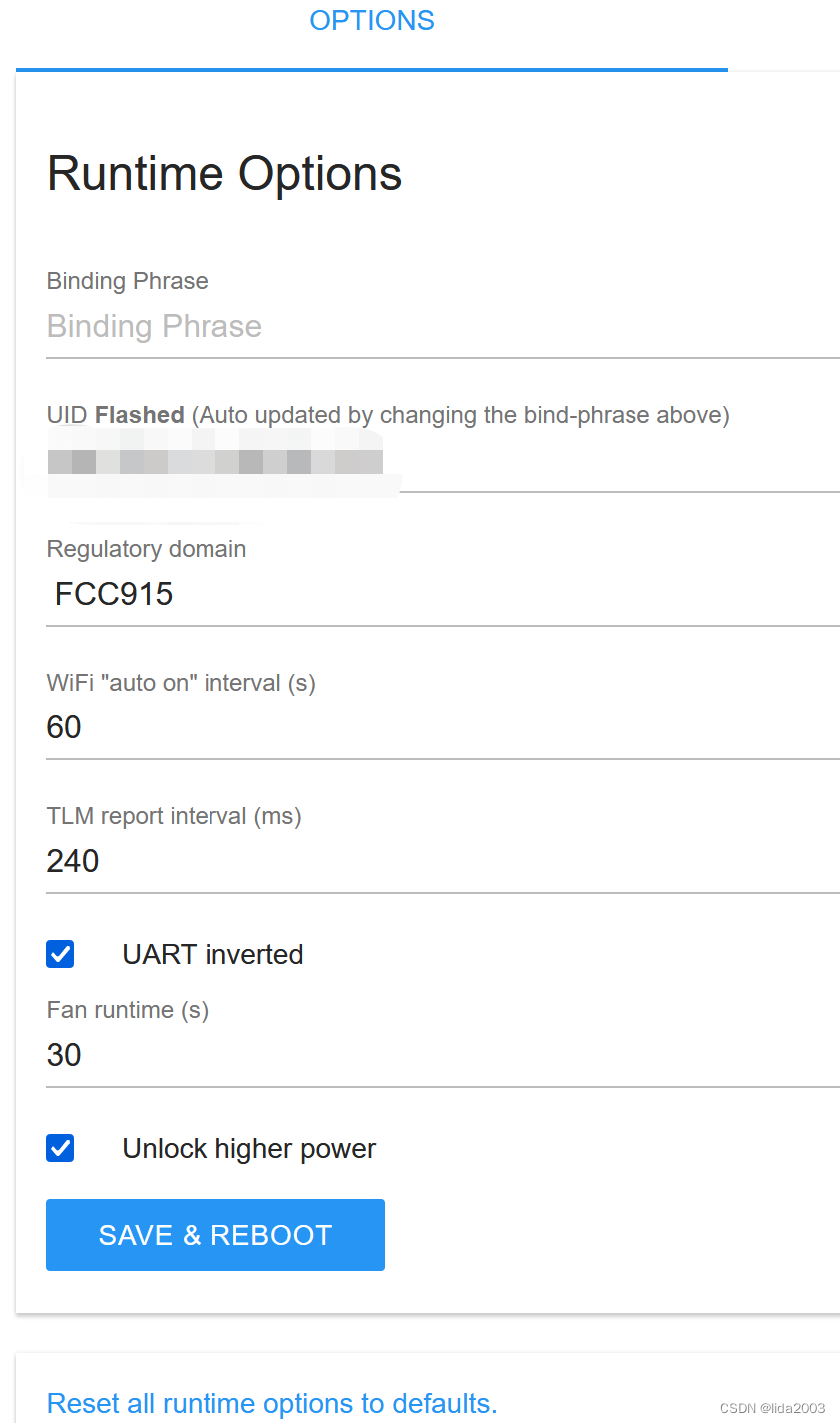Open the Regulatory domain FCC915 field

click(442, 594)
